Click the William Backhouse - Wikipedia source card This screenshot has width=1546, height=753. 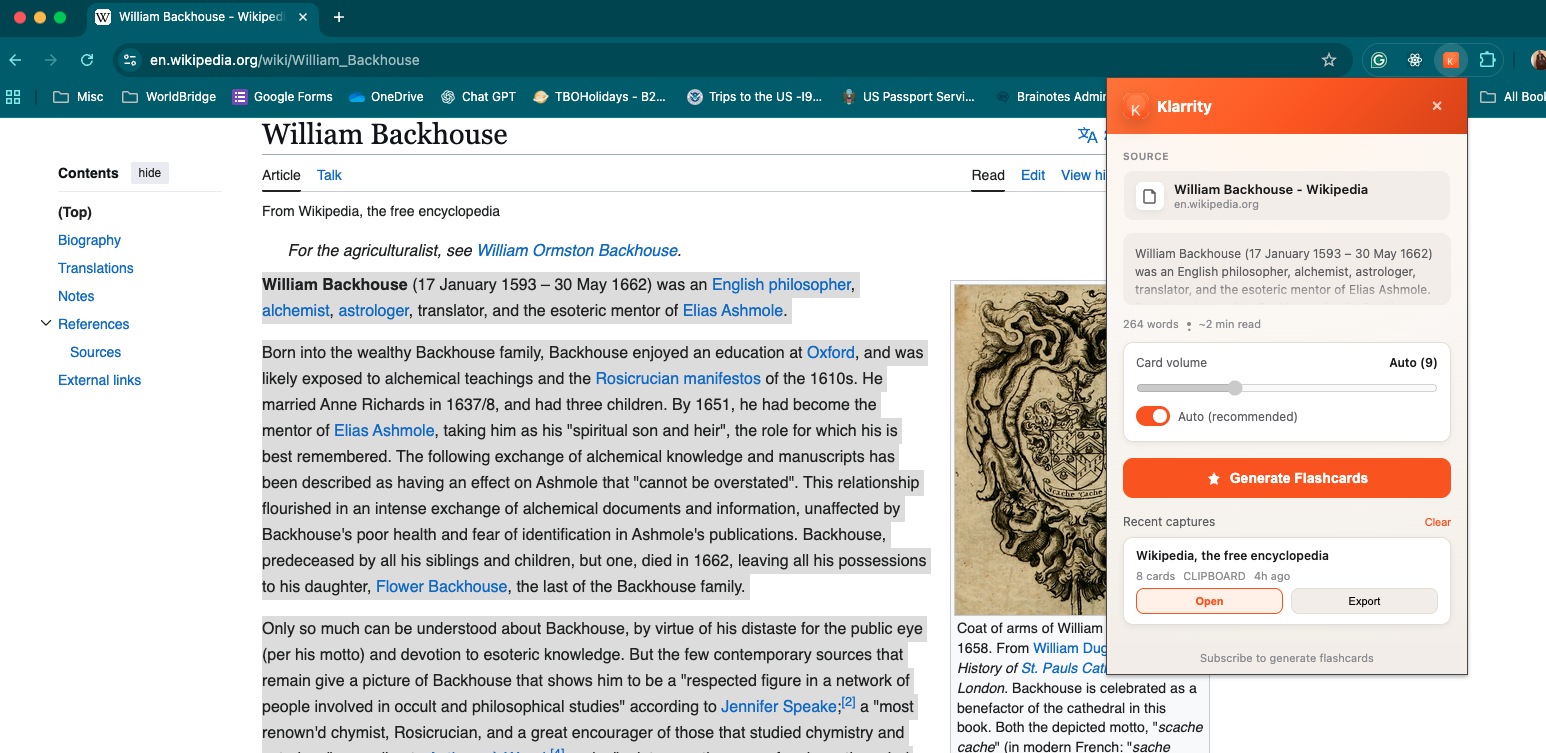click(x=1286, y=196)
